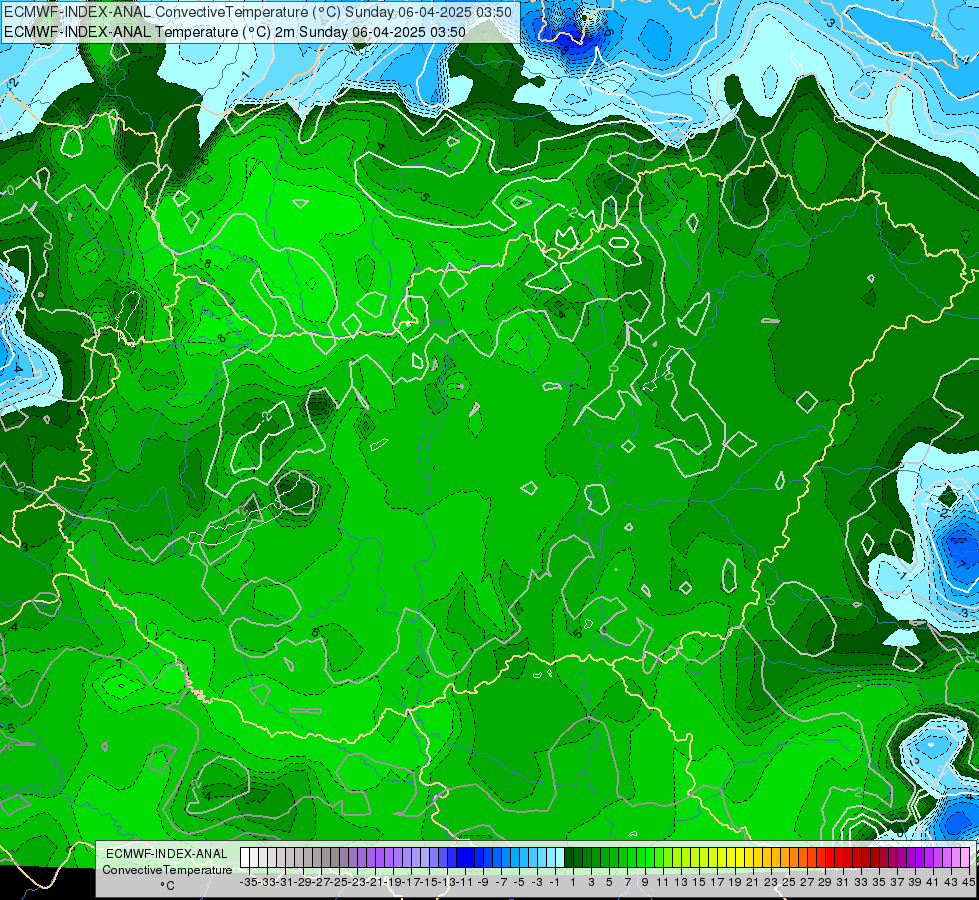
Task: Click the °C unit label in legend
Action: tap(167, 886)
